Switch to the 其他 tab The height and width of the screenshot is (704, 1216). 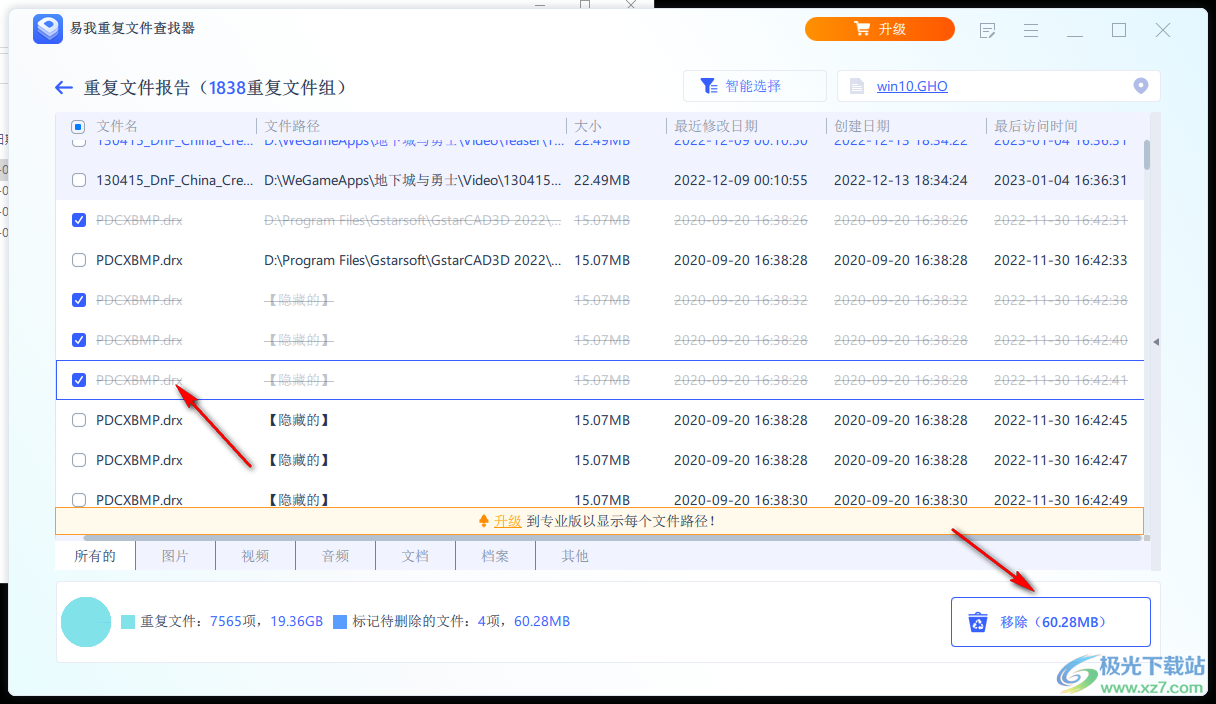[x=575, y=556]
